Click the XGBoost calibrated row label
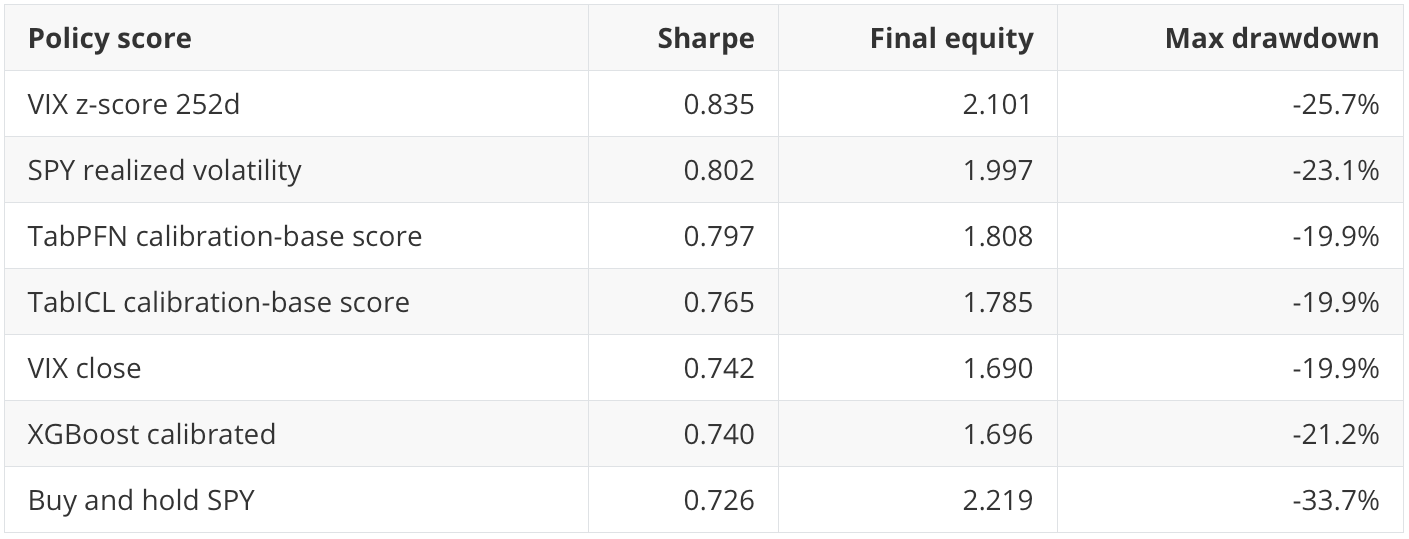1409x539 pixels. 152,434
